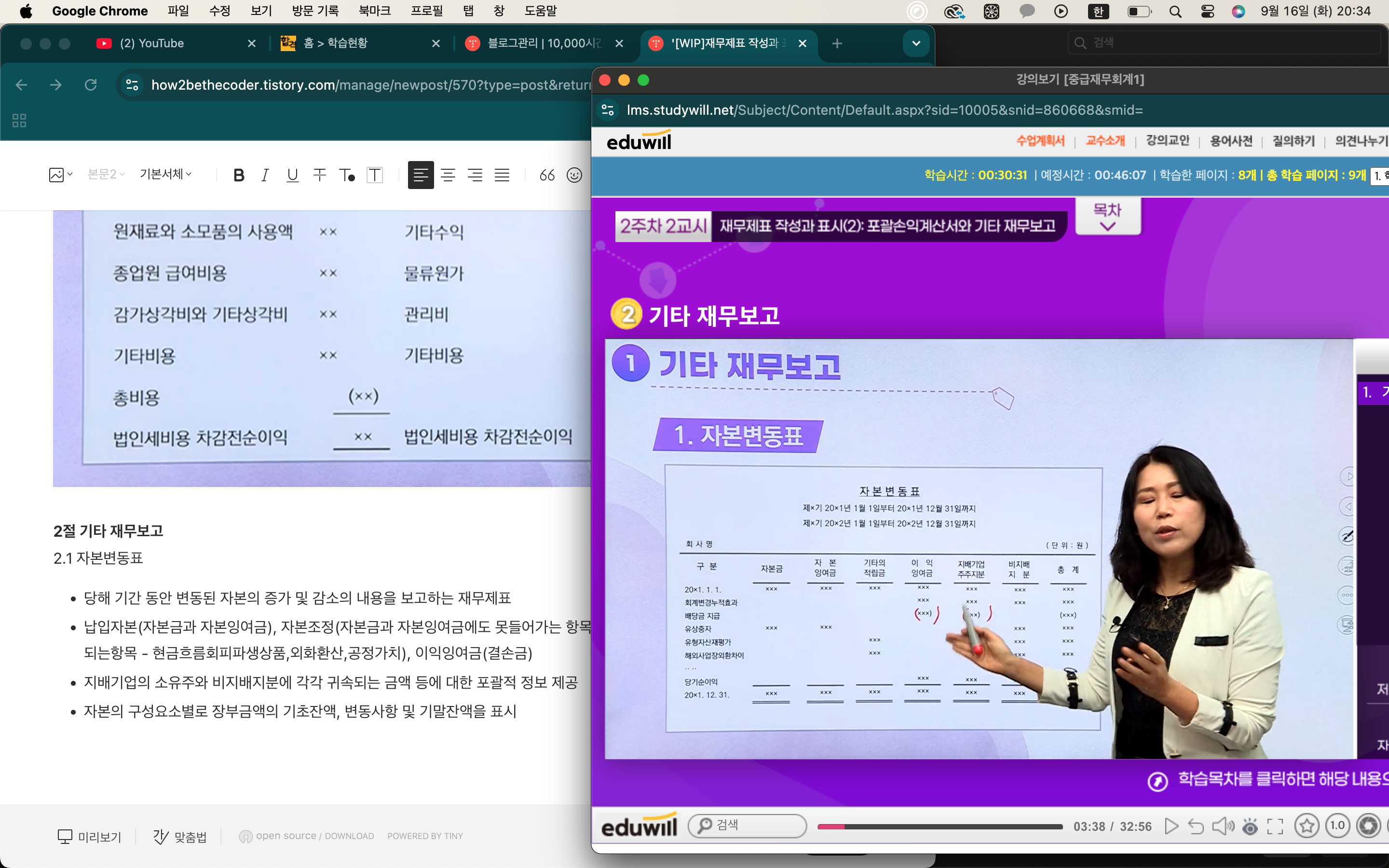Insert an emoji with smiley icon
The height and width of the screenshot is (868, 1389).
coord(574,175)
